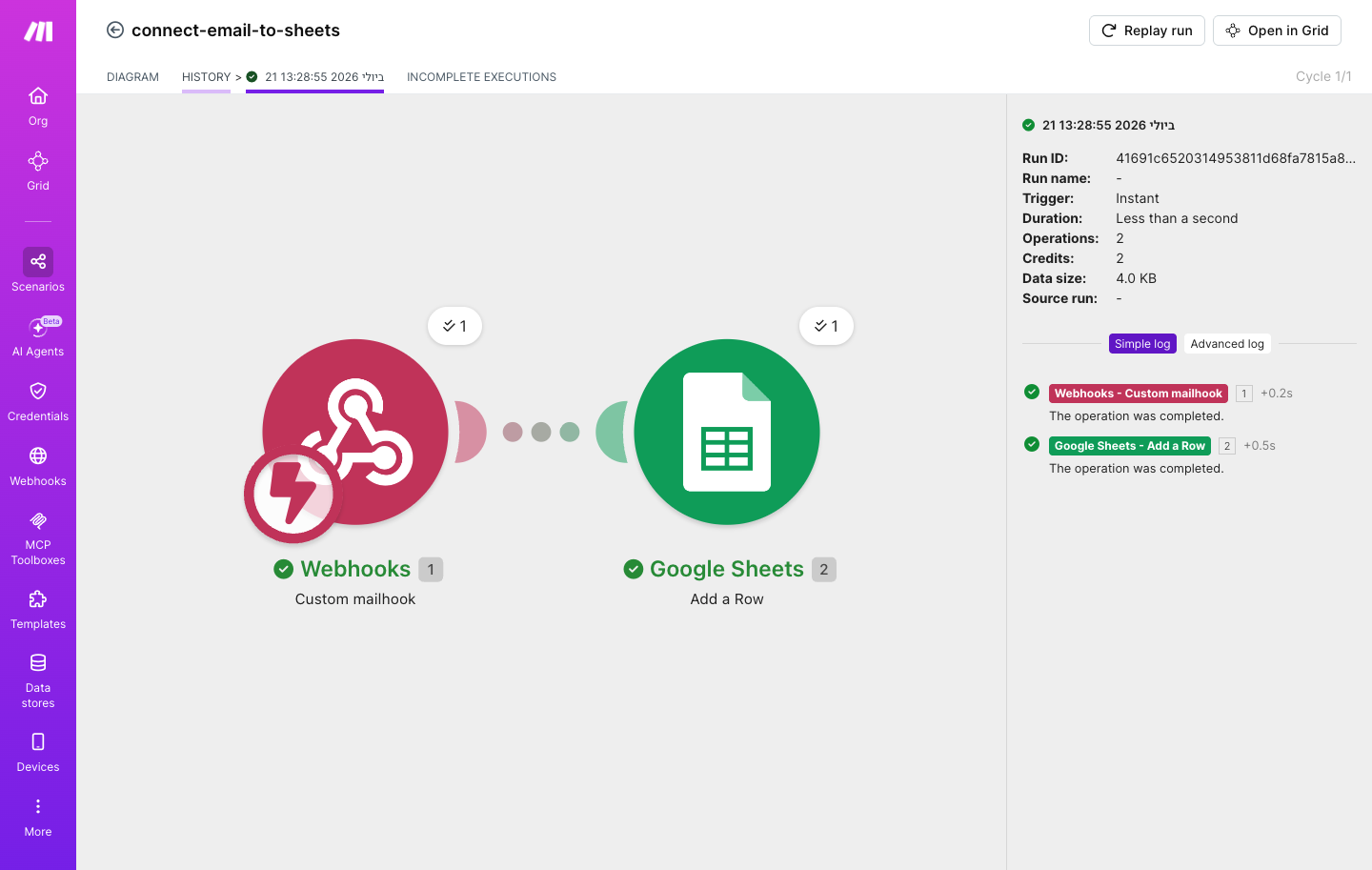This screenshot has height=870, width=1372.
Task: Open the Org home icon
Action: (x=38, y=95)
